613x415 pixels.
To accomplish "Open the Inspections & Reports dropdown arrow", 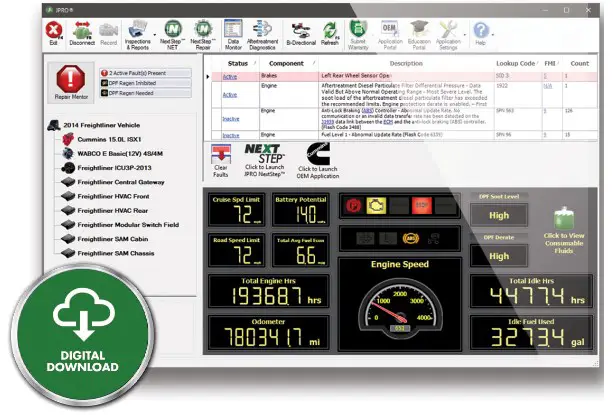I will (154, 35).
